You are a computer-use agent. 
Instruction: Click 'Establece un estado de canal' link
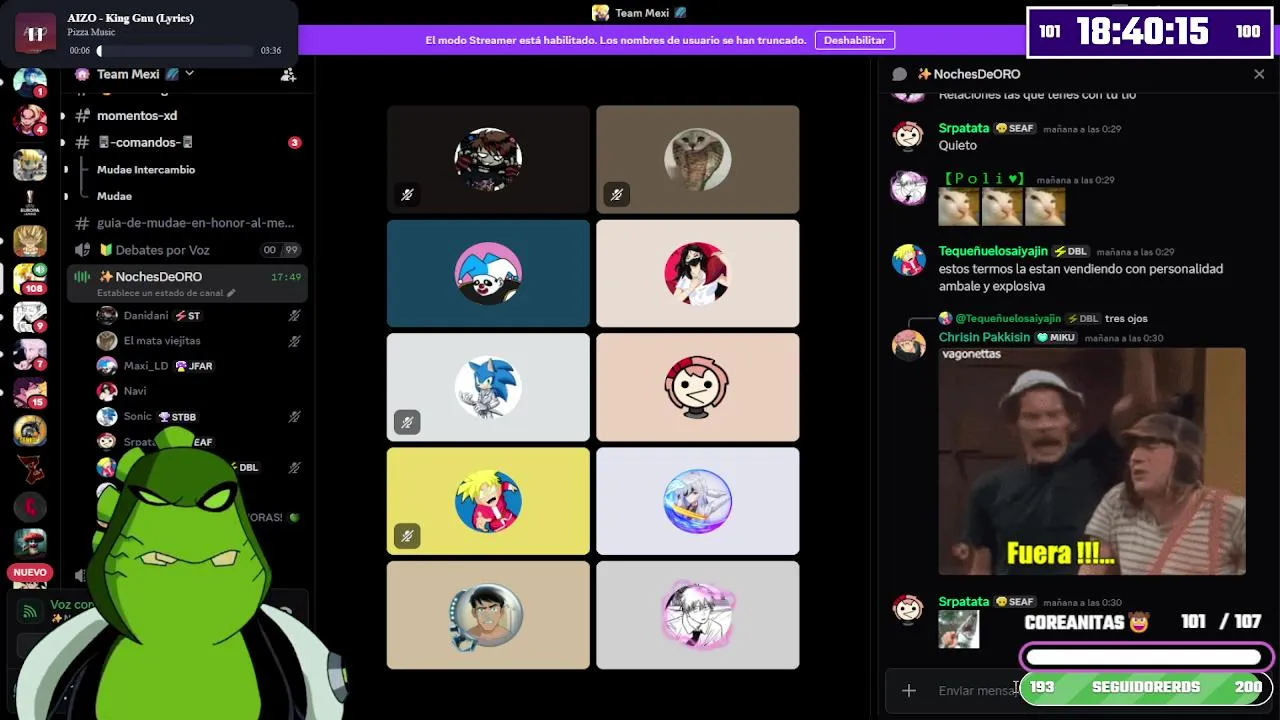click(x=166, y=293)
